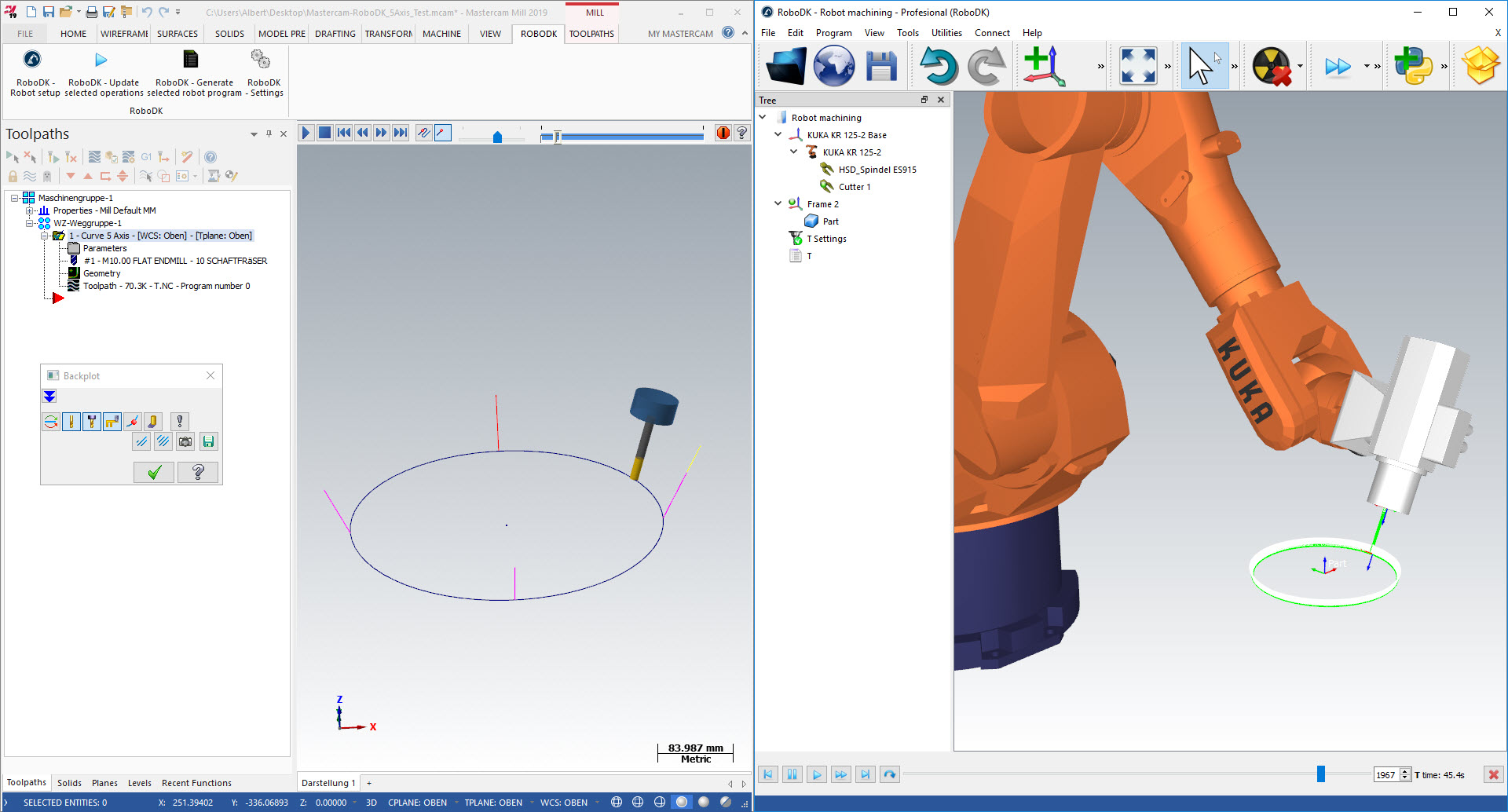Click the Fit All view icon
Screen dimensions: 1508x812
coord(1137,66)
